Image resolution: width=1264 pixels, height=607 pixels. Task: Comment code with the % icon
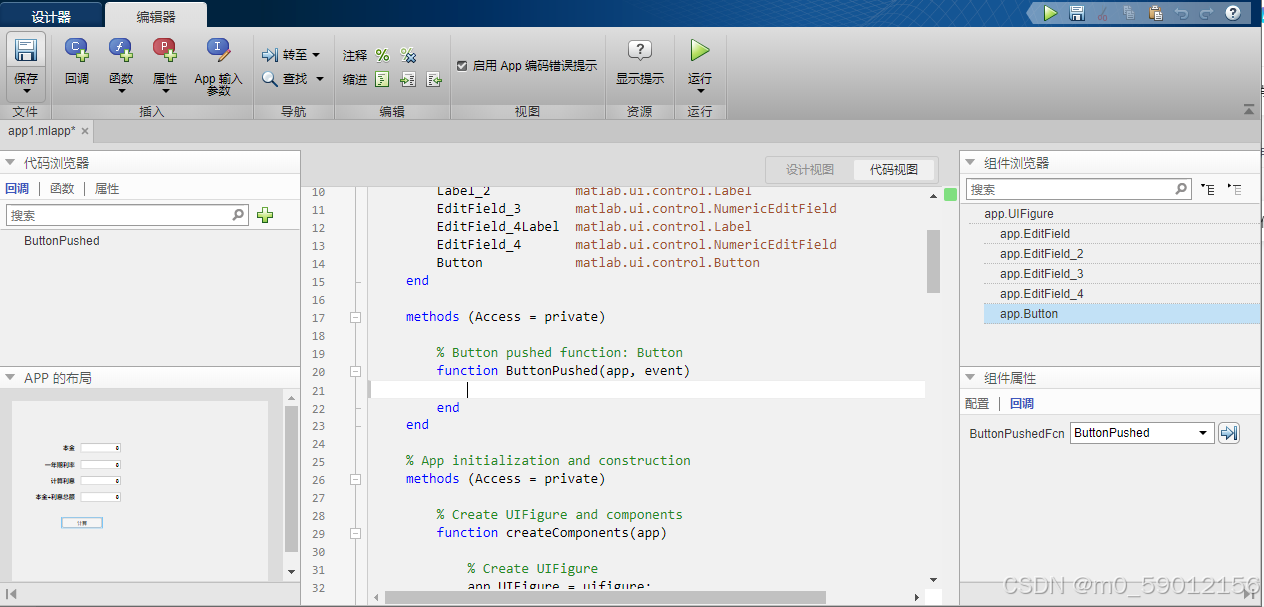pyautogui.click(x=384, y=55)
